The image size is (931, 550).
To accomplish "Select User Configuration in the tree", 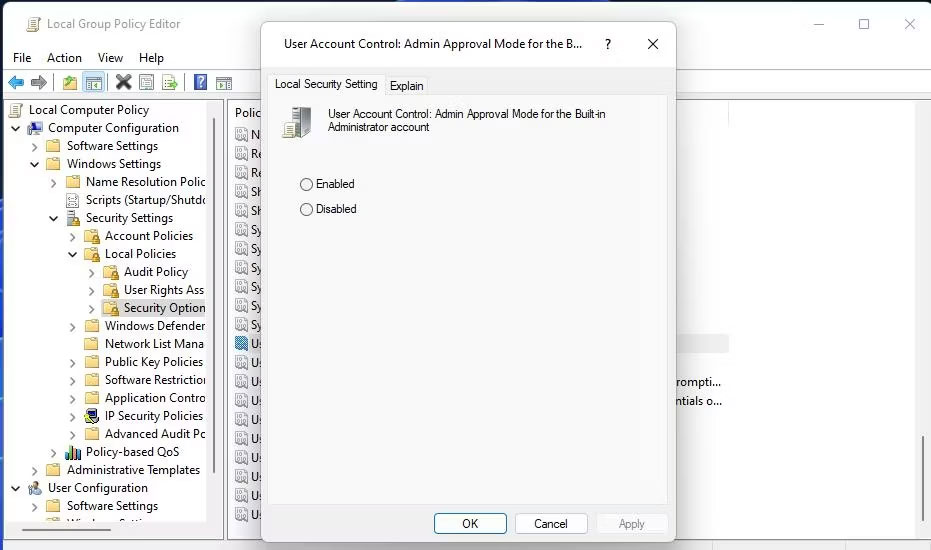I will click(x=98, y=488).
